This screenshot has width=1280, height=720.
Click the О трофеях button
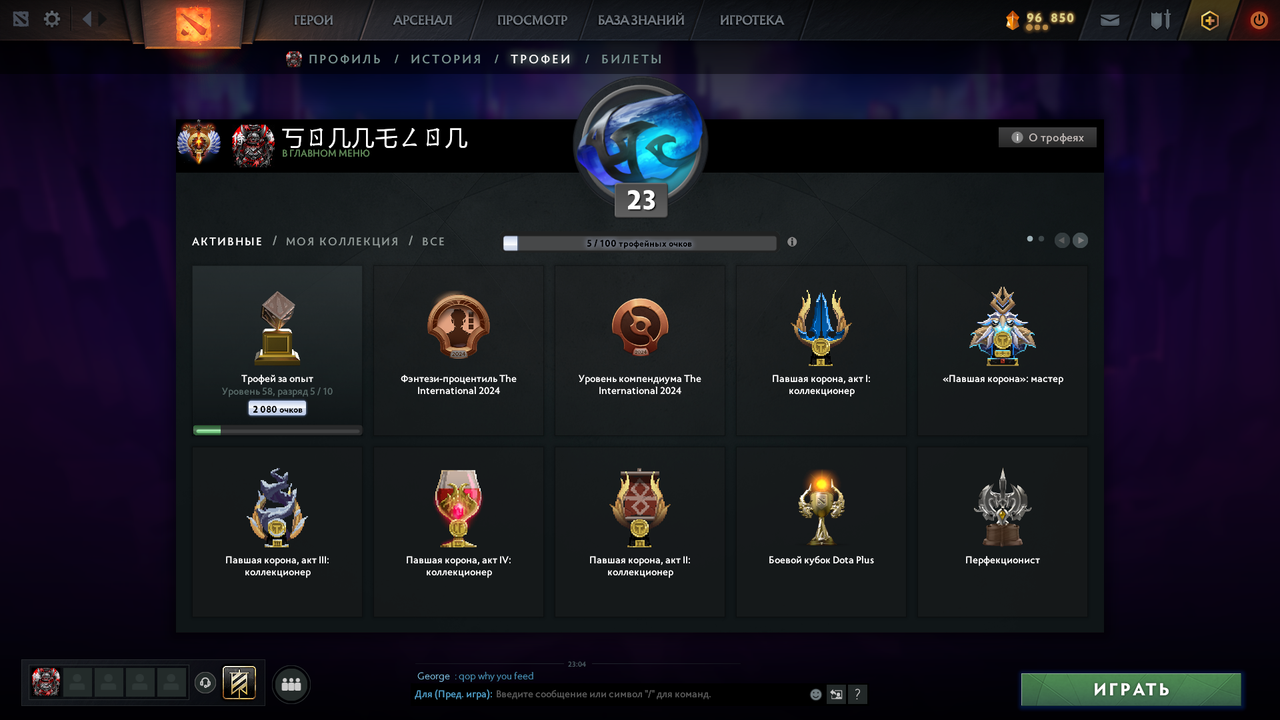point(1047,137)
